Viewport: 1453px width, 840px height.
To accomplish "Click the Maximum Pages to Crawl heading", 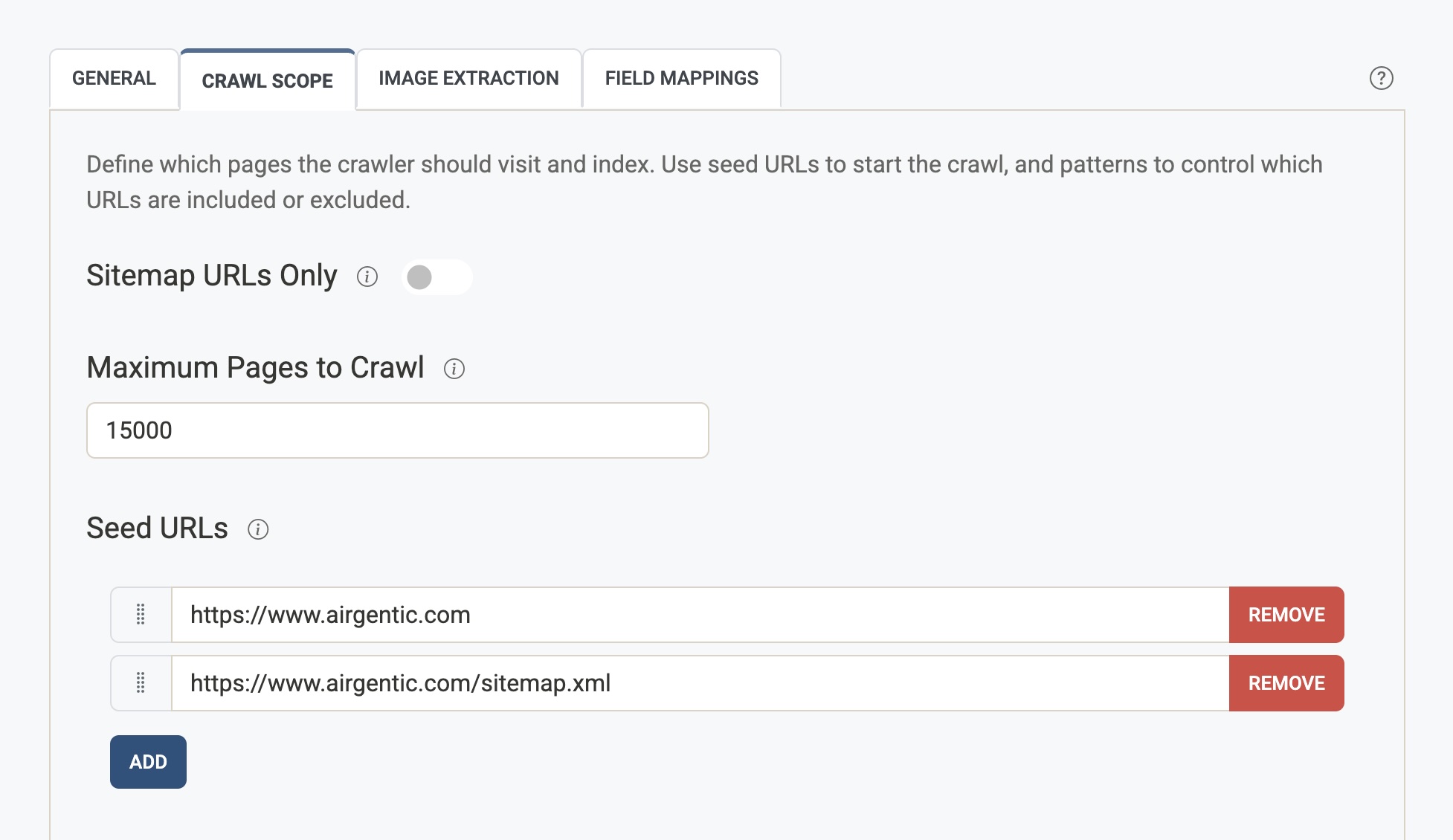I will (255, 368).
